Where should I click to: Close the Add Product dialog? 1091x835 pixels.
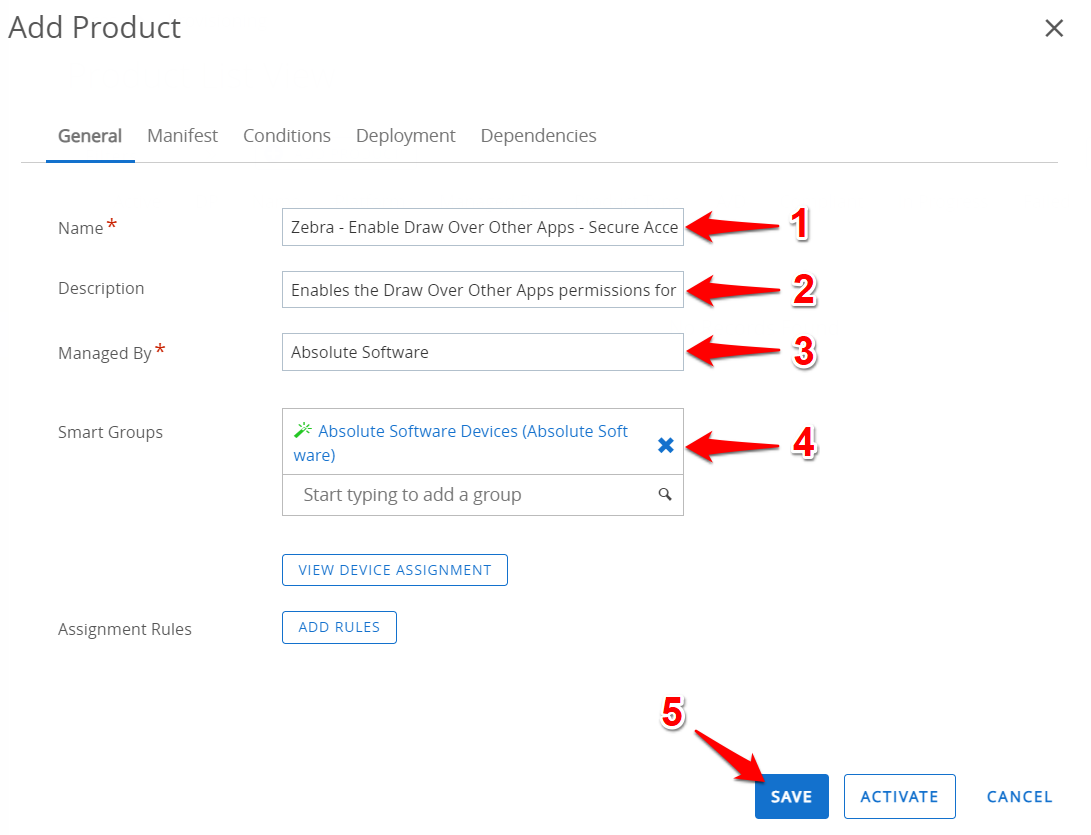point(1054,29)
